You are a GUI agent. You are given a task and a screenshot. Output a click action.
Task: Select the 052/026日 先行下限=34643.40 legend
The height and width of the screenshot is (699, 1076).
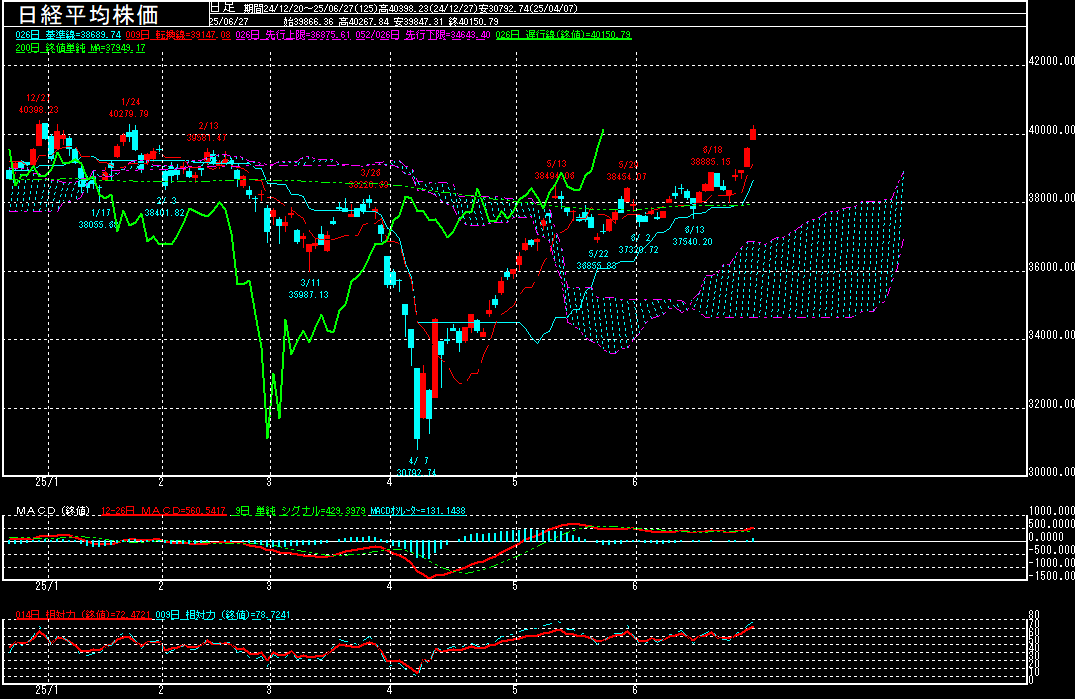click(423, 35)
